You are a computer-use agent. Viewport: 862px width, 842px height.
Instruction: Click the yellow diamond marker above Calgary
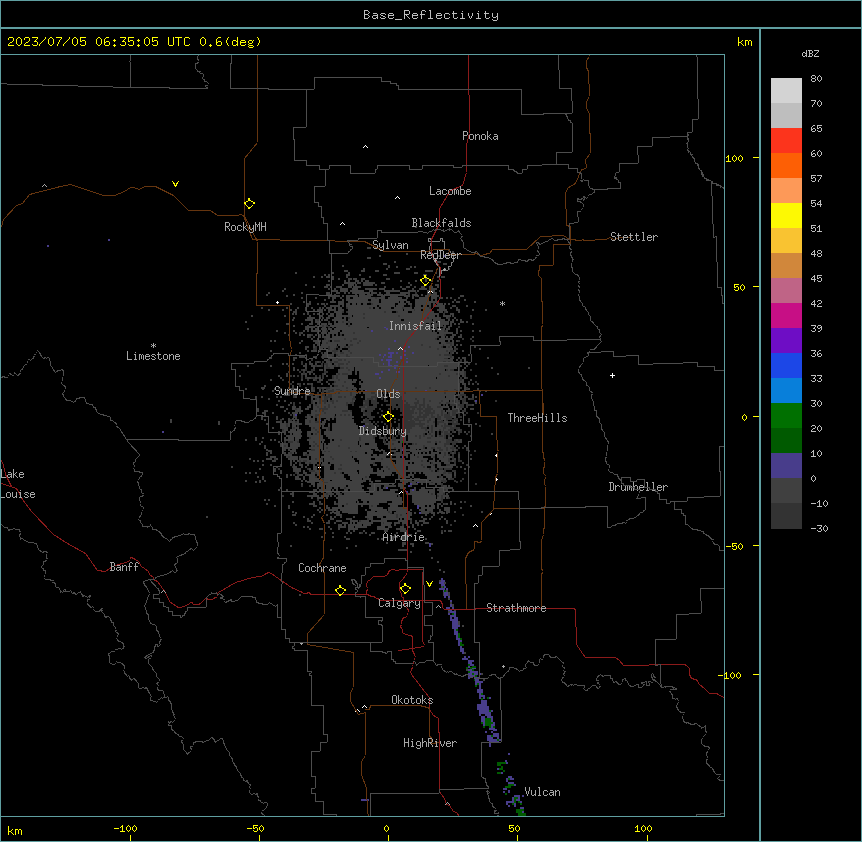[x=405, y=589]
